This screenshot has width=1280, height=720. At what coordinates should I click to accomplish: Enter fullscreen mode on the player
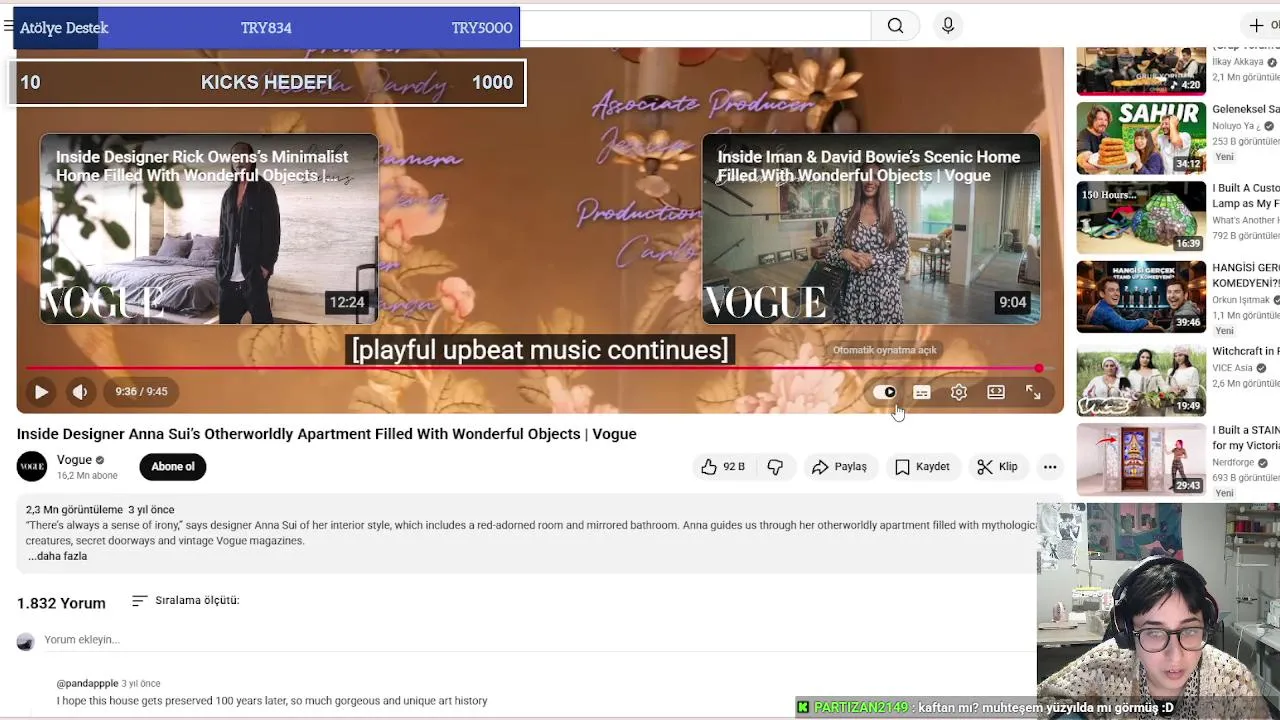tap(1033, 392)
